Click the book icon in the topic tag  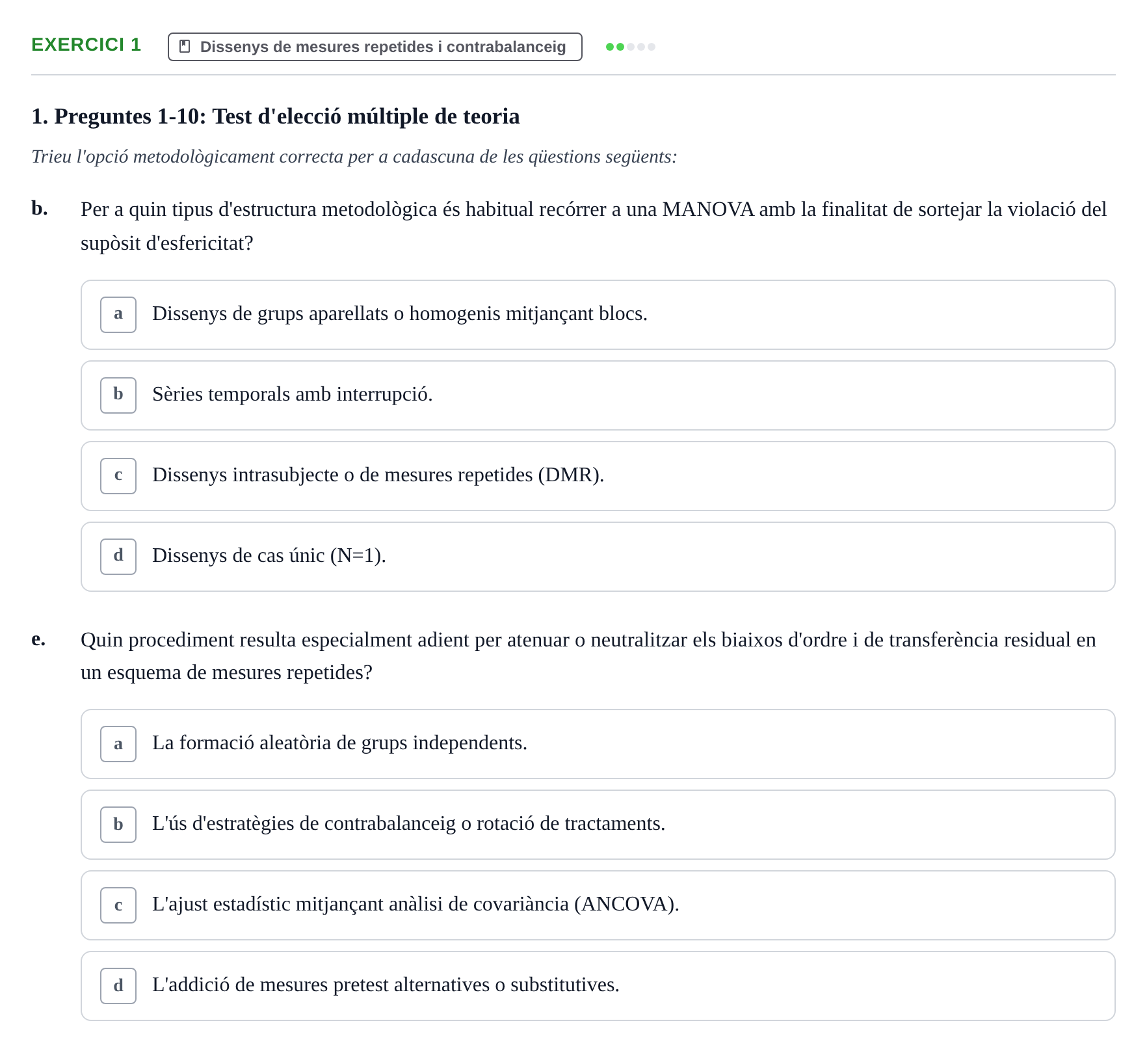185,47
